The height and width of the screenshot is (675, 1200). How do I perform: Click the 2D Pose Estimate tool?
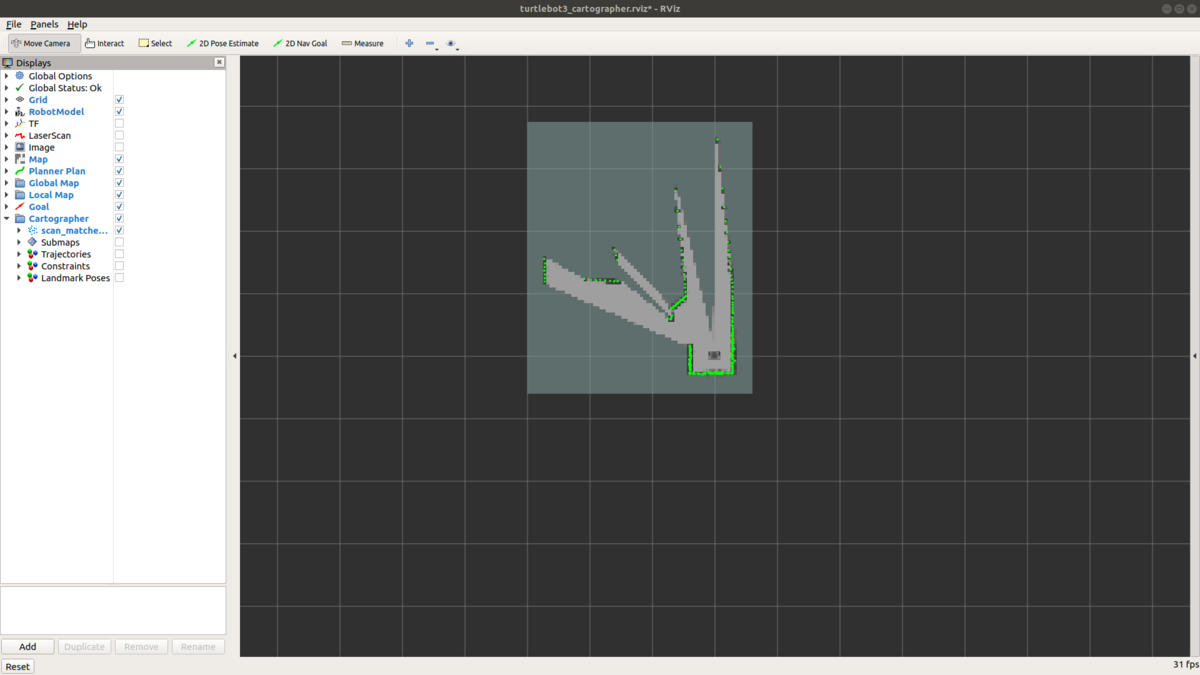(x=222, y=43)
